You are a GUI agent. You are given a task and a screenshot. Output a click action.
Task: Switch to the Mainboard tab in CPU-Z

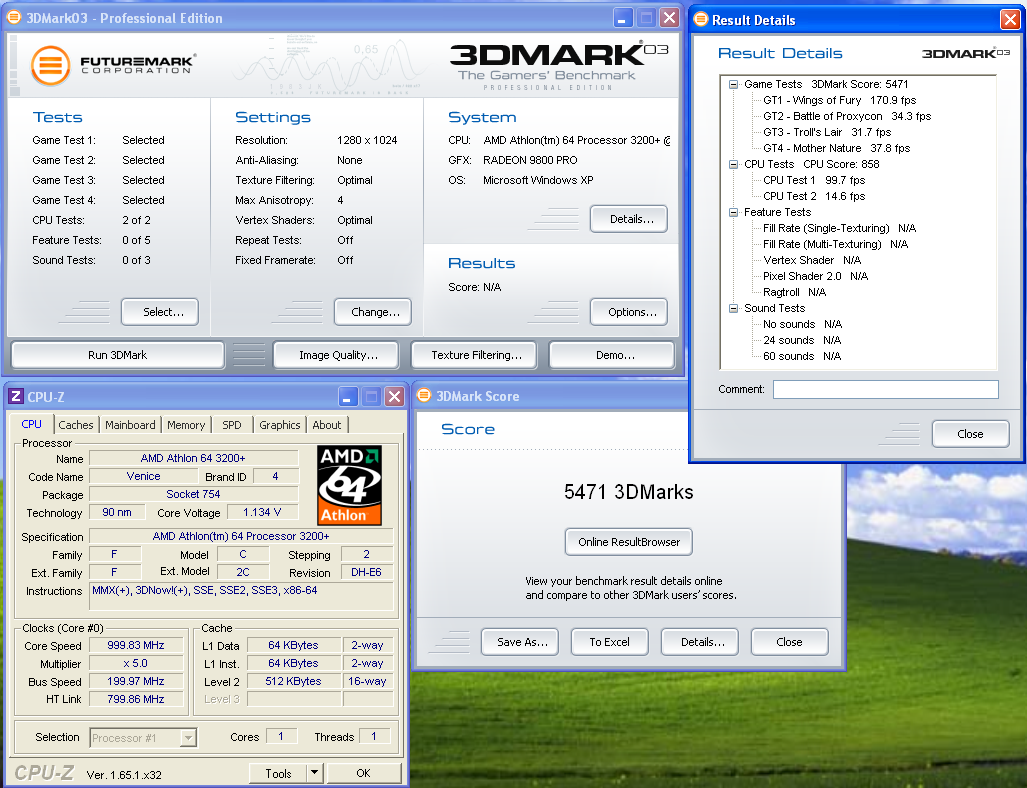130,425
